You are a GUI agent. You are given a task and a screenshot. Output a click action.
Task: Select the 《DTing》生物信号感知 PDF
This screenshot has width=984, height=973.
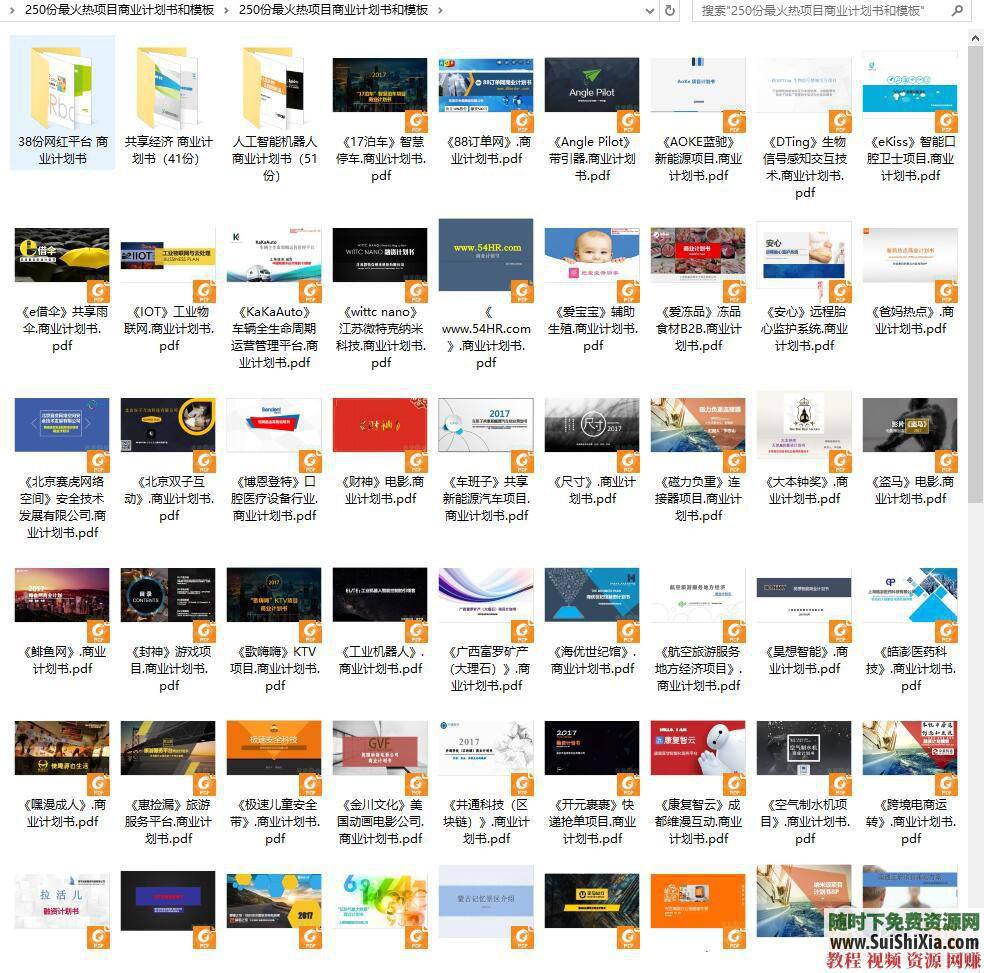805,127
